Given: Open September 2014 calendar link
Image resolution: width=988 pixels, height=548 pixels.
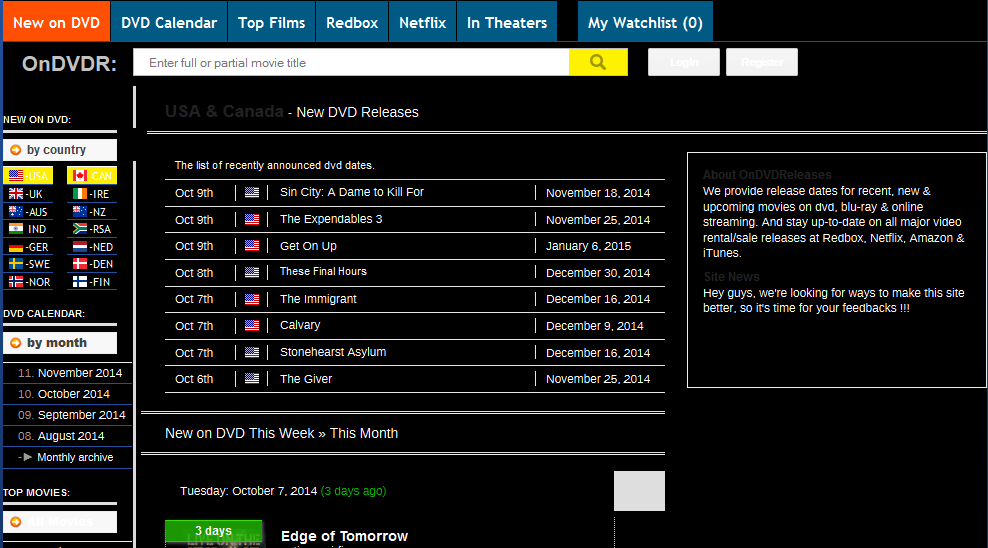Looking at the screenshot, I should click(x=81, y=414).
